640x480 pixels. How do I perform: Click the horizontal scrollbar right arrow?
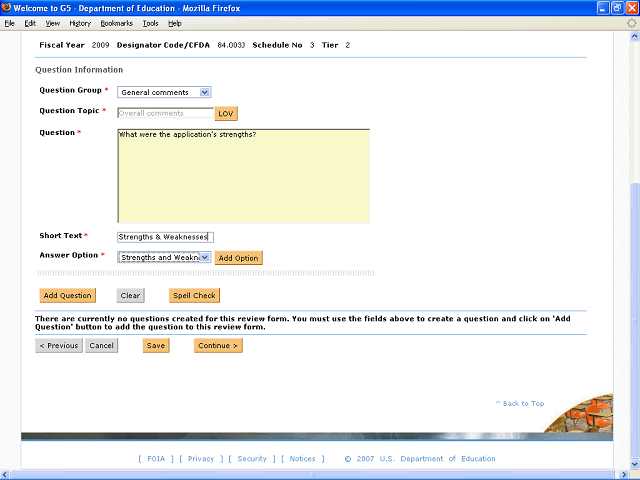coord(624,475)
